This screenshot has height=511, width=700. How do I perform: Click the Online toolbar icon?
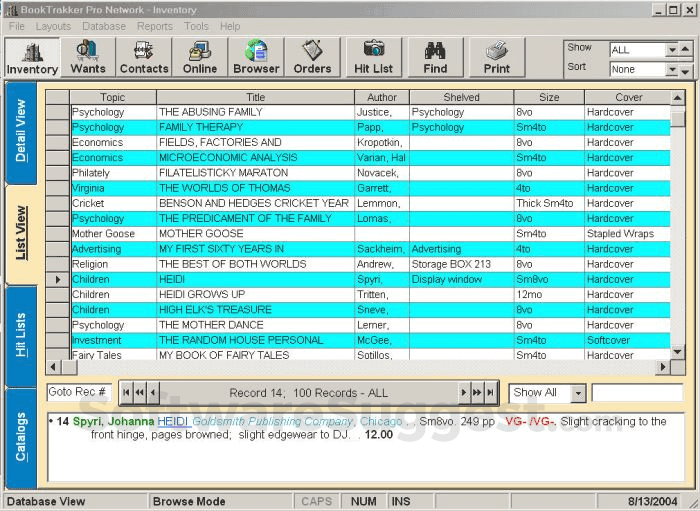200,58
